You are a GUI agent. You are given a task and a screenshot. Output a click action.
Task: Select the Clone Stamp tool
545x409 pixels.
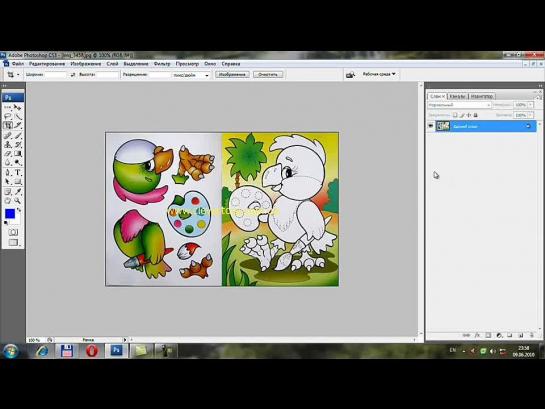tap(8, 145)
